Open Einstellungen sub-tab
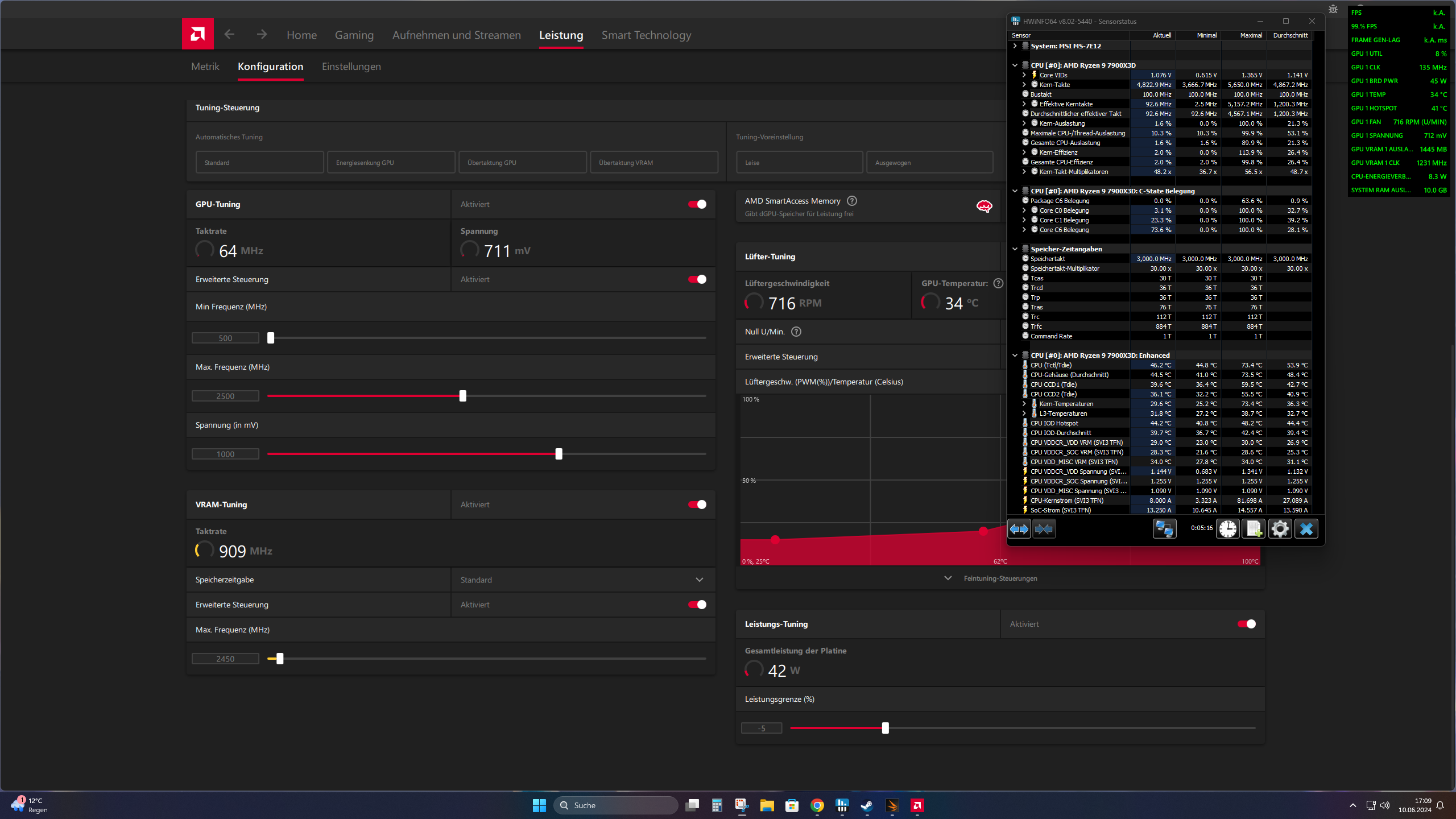This screenshot has height=819, width=1456. (x=351, y=67)
